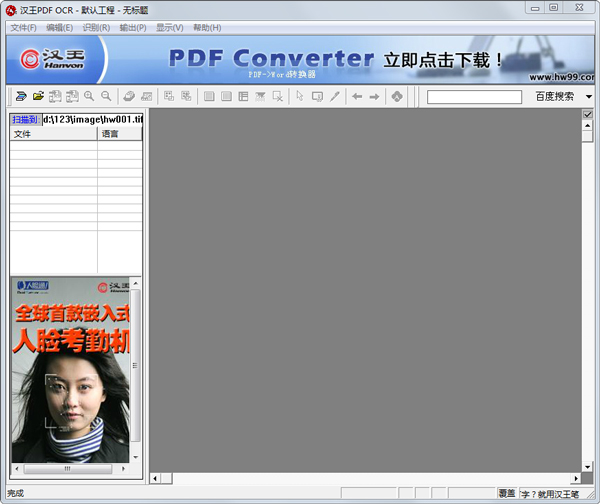Click the main horizontal scrollbar thumb
Viewport: 600px width, 504px height.
166,478
